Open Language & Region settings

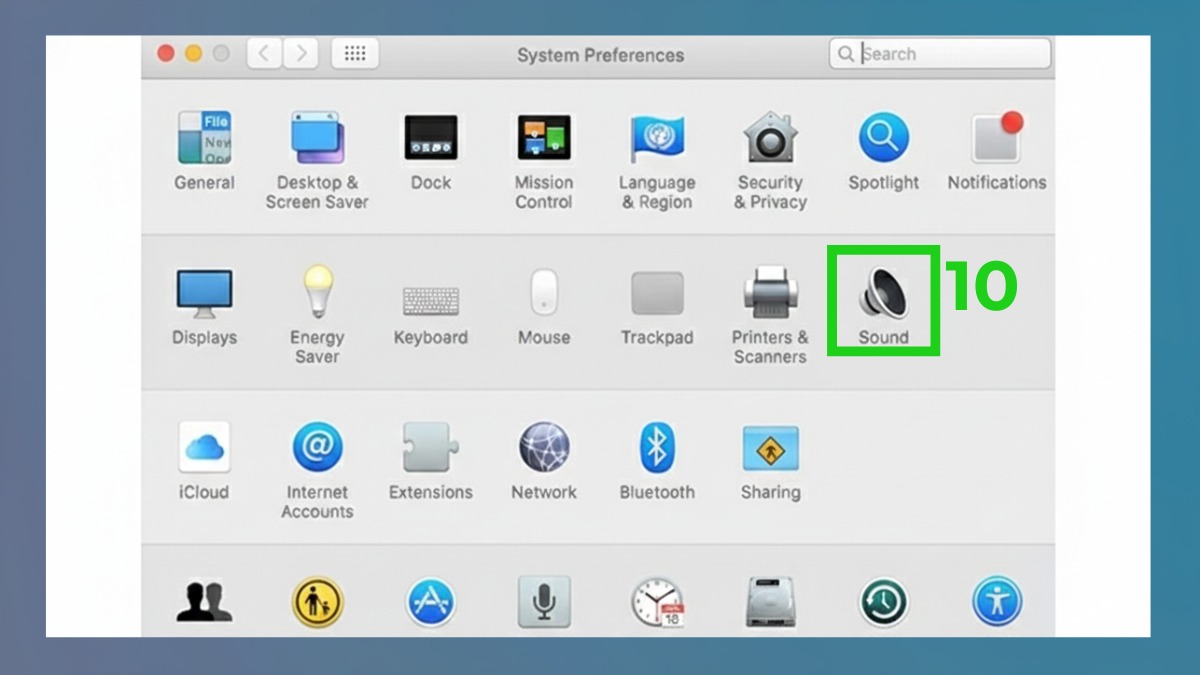(657, 142)
